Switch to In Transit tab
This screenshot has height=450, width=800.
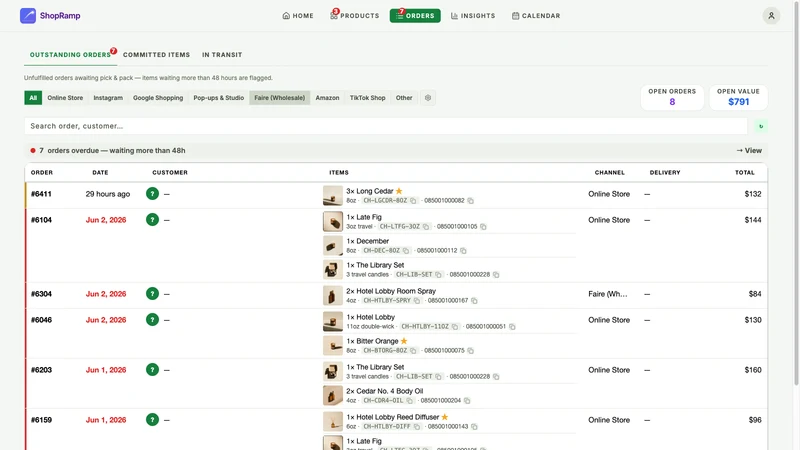222,55
